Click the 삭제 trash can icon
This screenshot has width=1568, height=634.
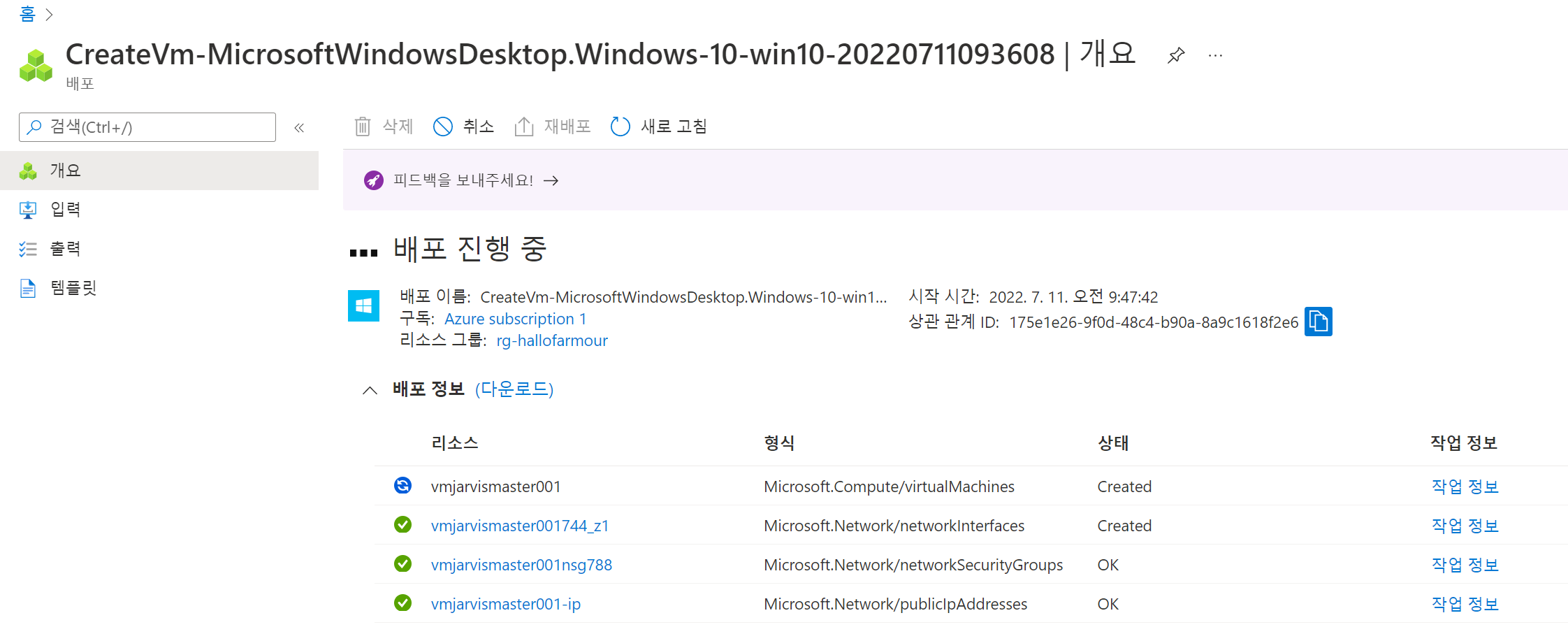pos(363,127)
